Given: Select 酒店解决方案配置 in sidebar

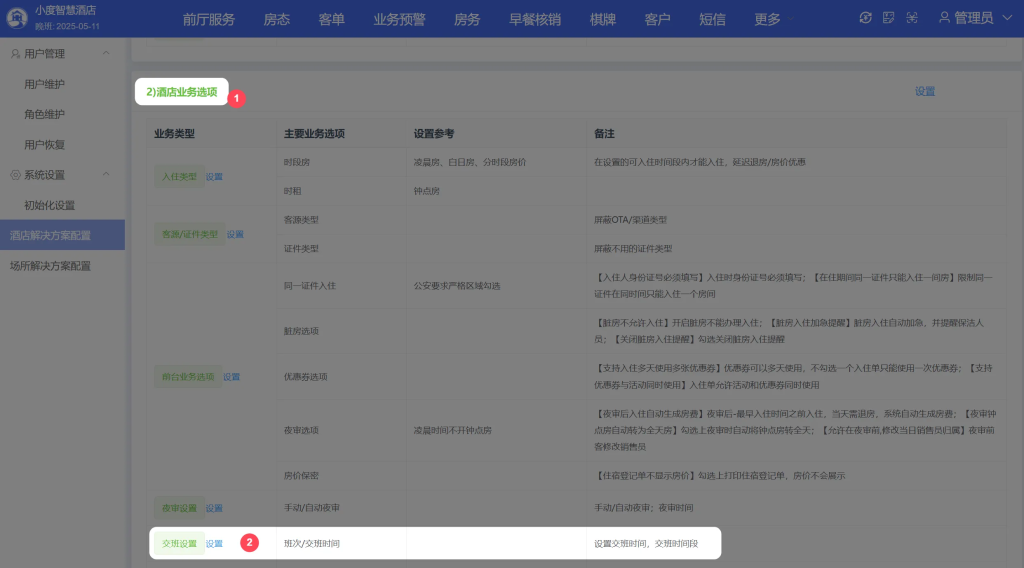Looking at the screenshot, I should 62,236.
